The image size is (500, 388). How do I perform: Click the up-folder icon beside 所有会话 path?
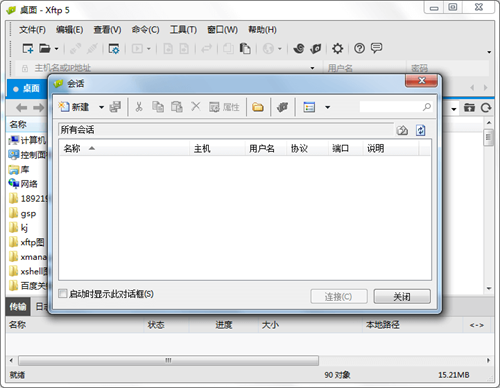[402, 130]
